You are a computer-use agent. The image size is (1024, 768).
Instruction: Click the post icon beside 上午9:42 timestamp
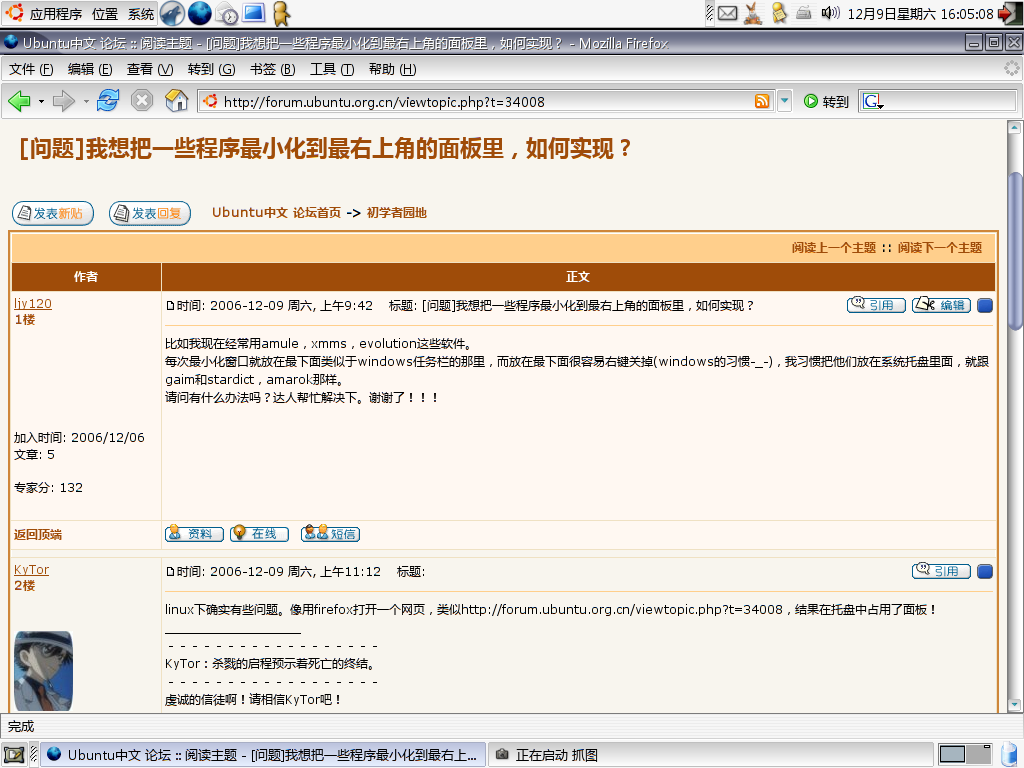(170, 306)
